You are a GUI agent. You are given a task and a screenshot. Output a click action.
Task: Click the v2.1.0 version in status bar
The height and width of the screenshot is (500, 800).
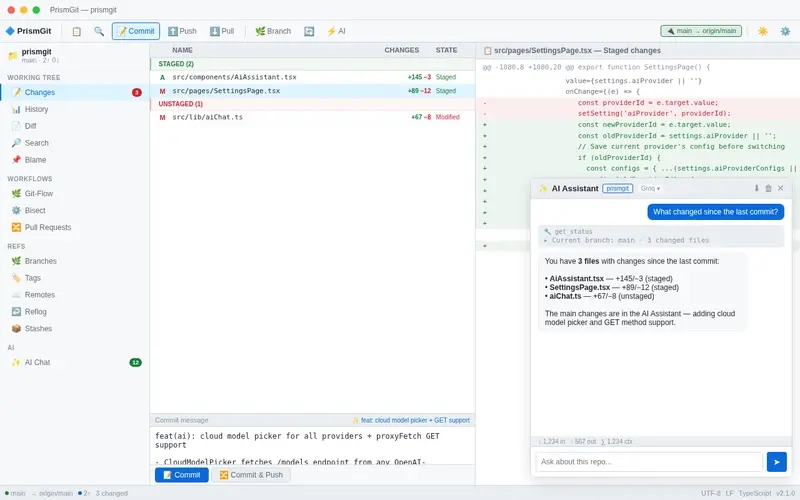point(786,493)
